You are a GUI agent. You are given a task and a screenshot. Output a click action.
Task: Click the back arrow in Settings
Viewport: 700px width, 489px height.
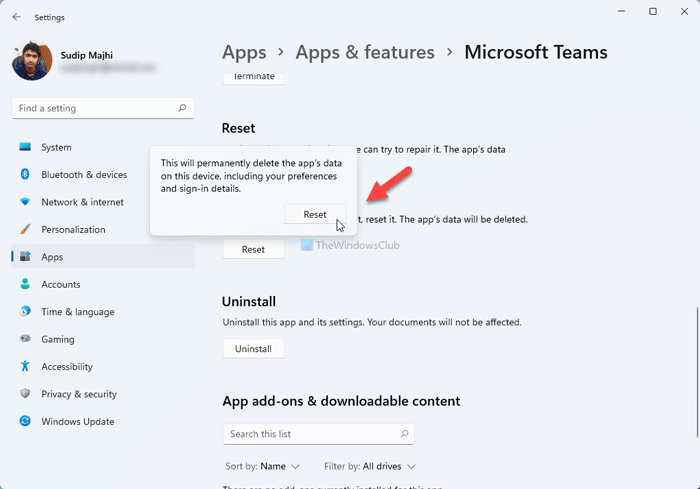[17, 16]
